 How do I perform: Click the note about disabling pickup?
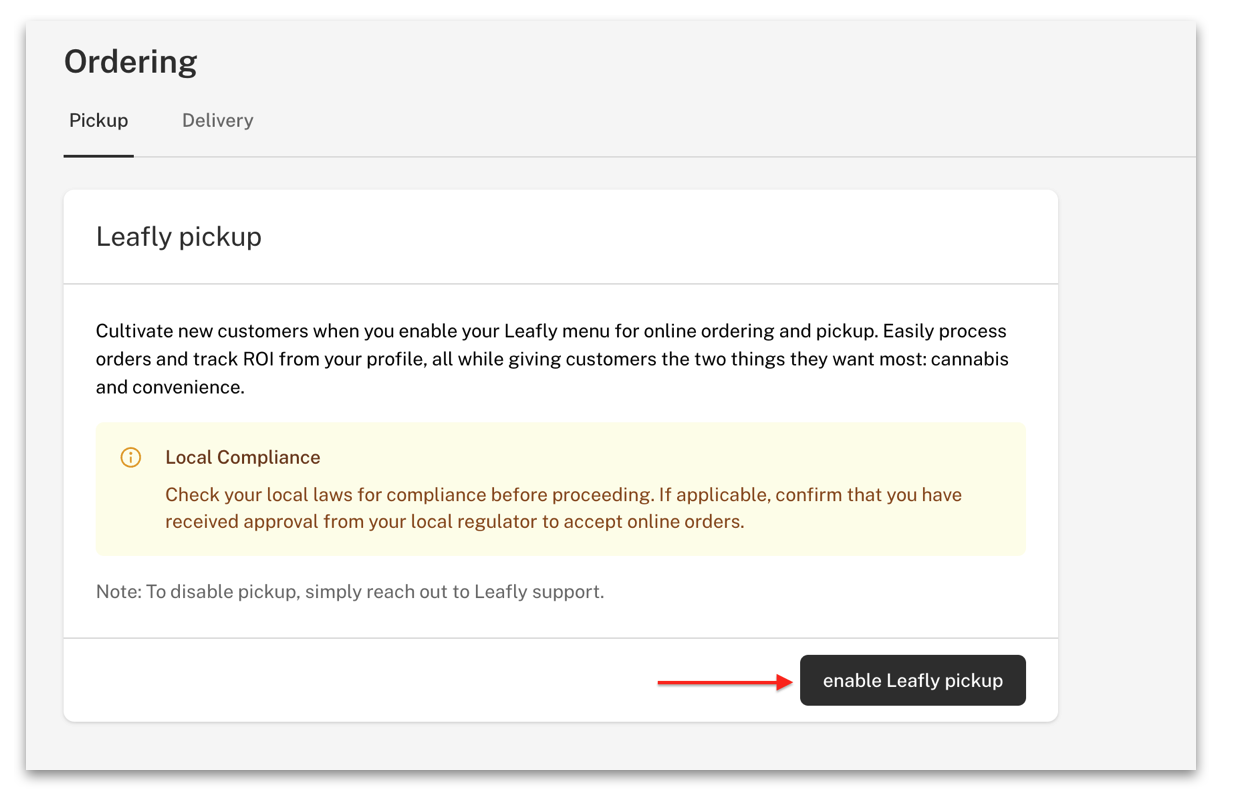(x=350, y=591)
